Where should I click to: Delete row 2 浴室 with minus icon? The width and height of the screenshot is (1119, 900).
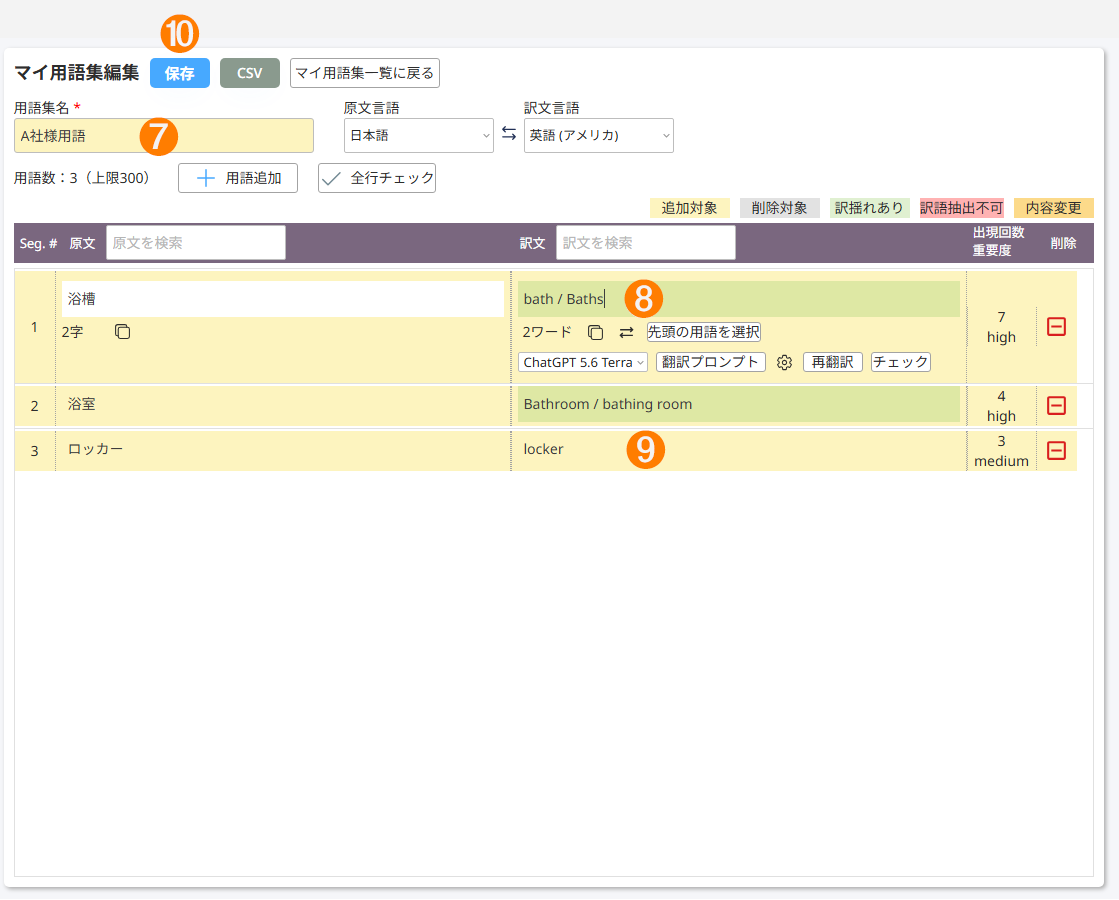(1056, 405)
